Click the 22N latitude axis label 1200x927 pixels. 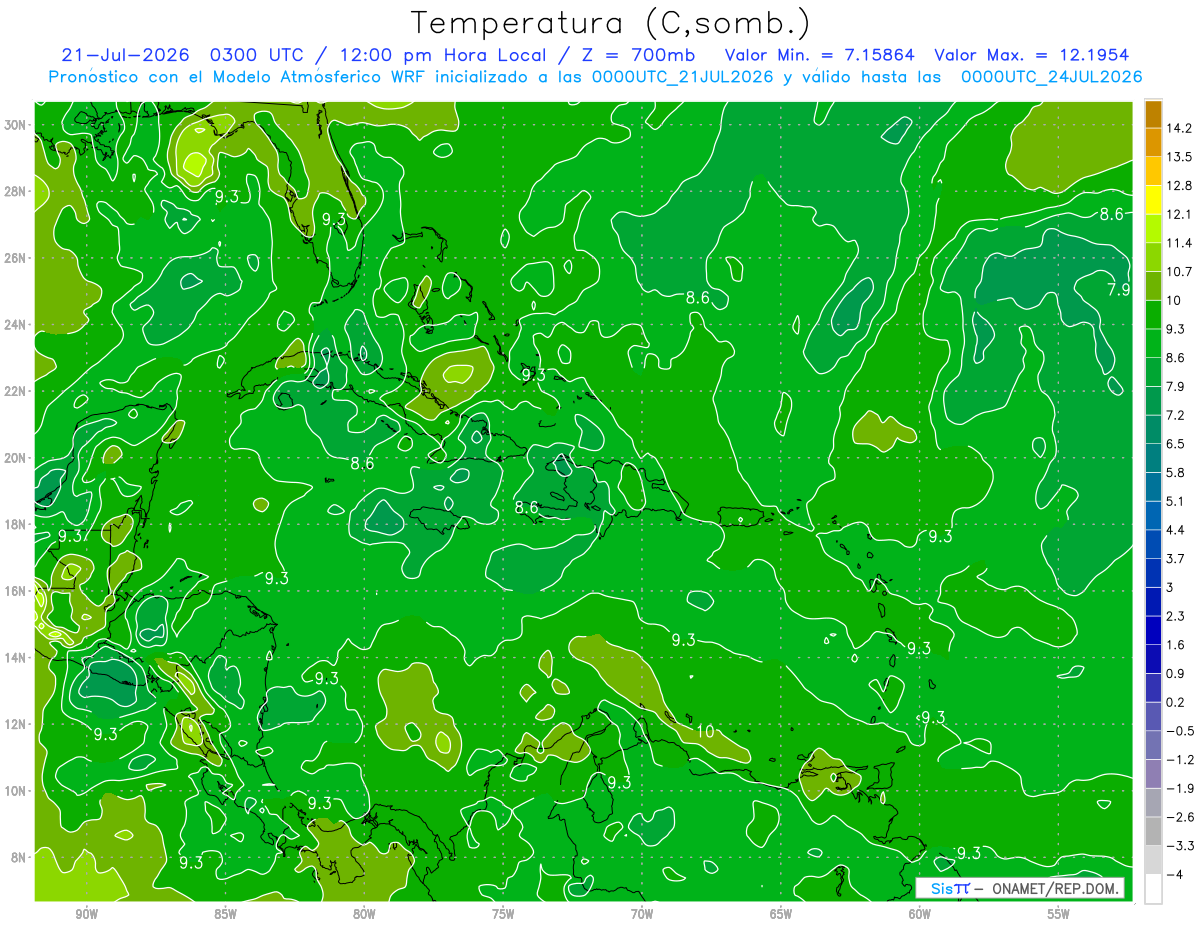[17, 391]
